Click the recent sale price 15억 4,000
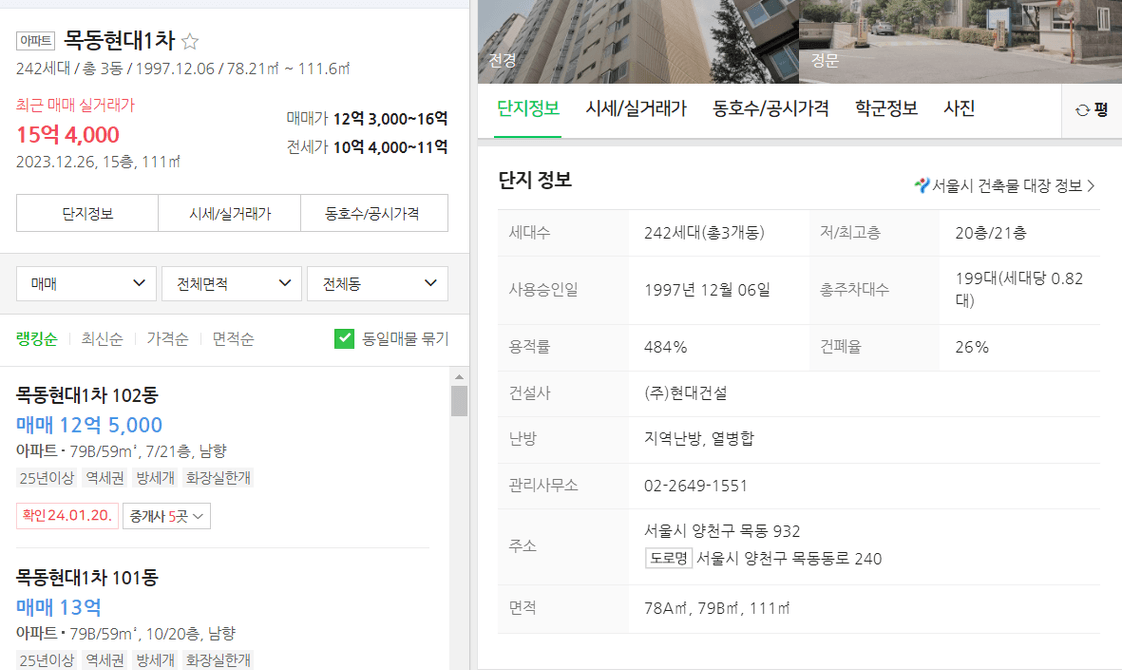 point(68,135)
